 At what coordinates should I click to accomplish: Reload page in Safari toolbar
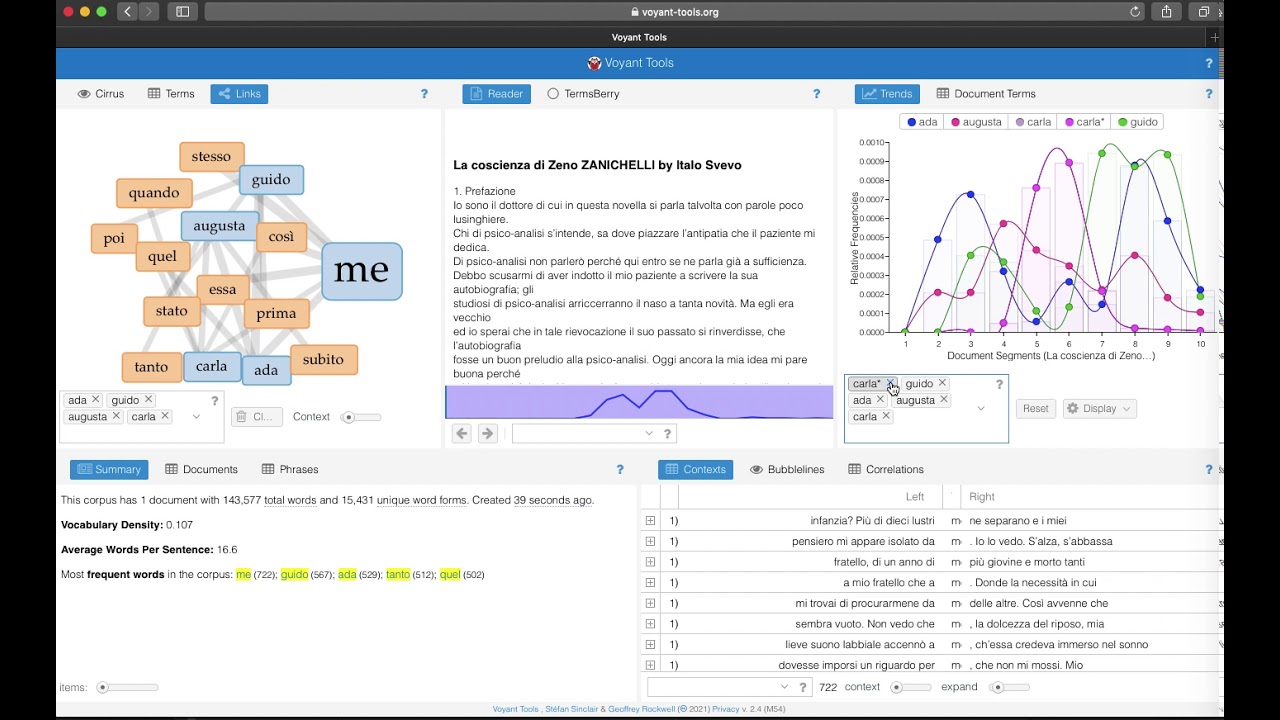click(1135, 12)
